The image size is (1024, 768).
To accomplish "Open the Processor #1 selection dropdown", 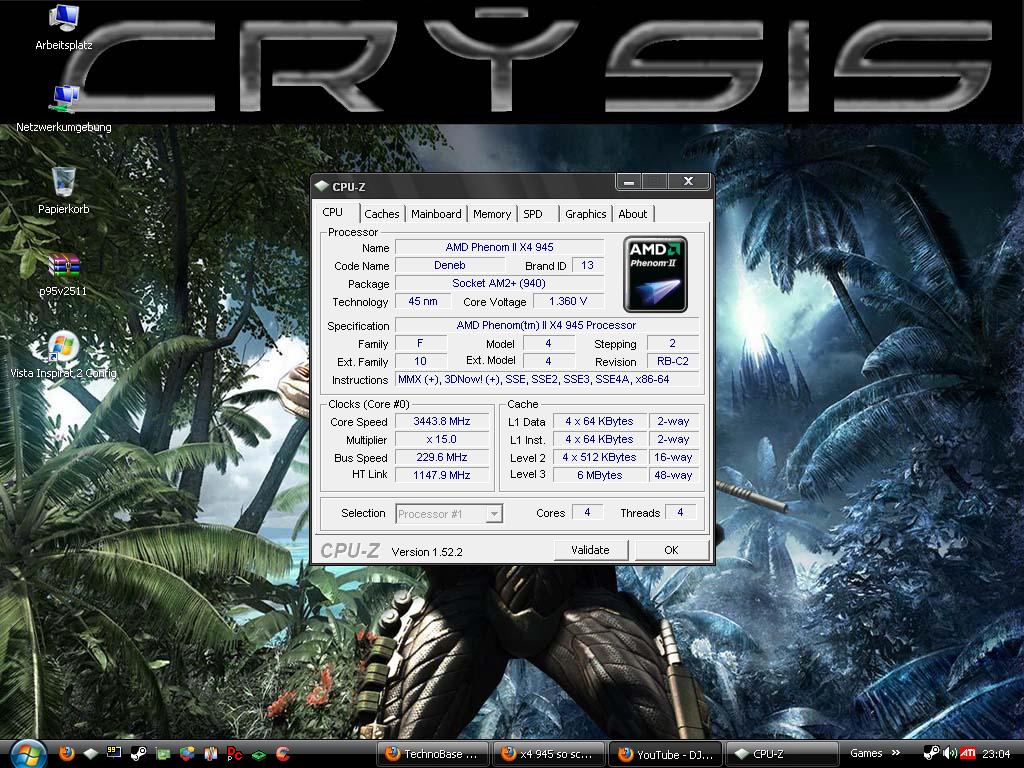I will point(449,514).
